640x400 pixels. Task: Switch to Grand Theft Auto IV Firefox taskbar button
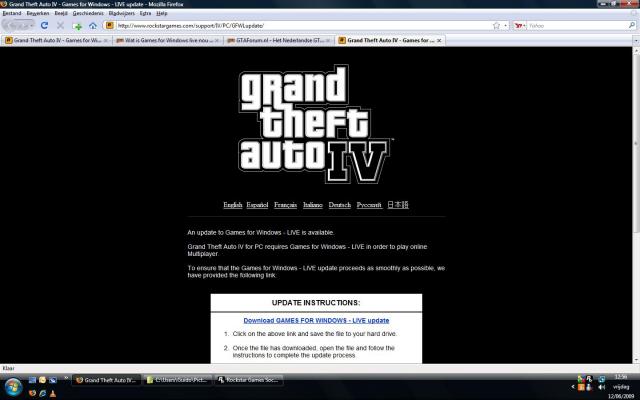pyautogui.click(x=107, y=380)
